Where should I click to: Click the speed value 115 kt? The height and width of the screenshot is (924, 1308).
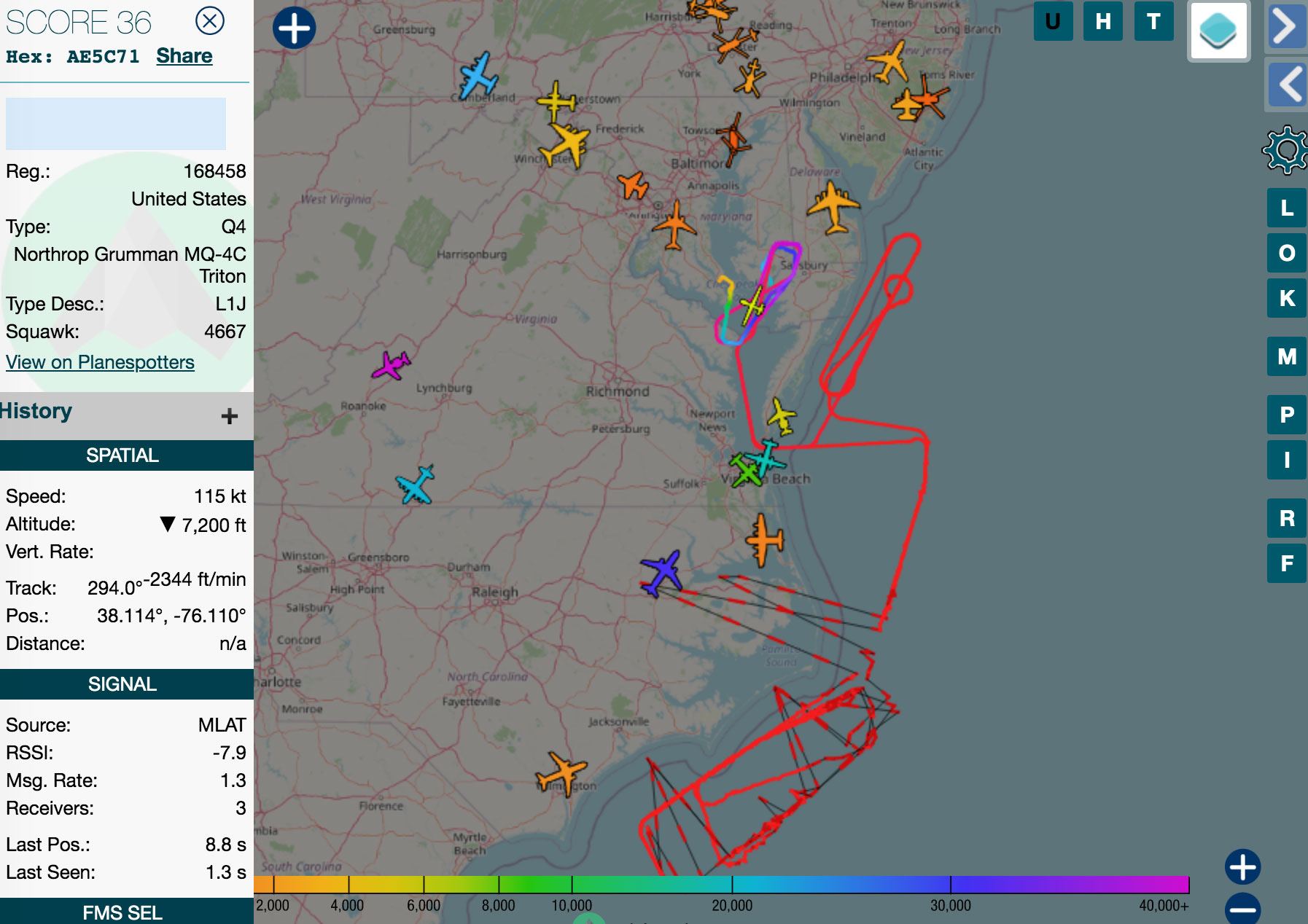point(219,496)
